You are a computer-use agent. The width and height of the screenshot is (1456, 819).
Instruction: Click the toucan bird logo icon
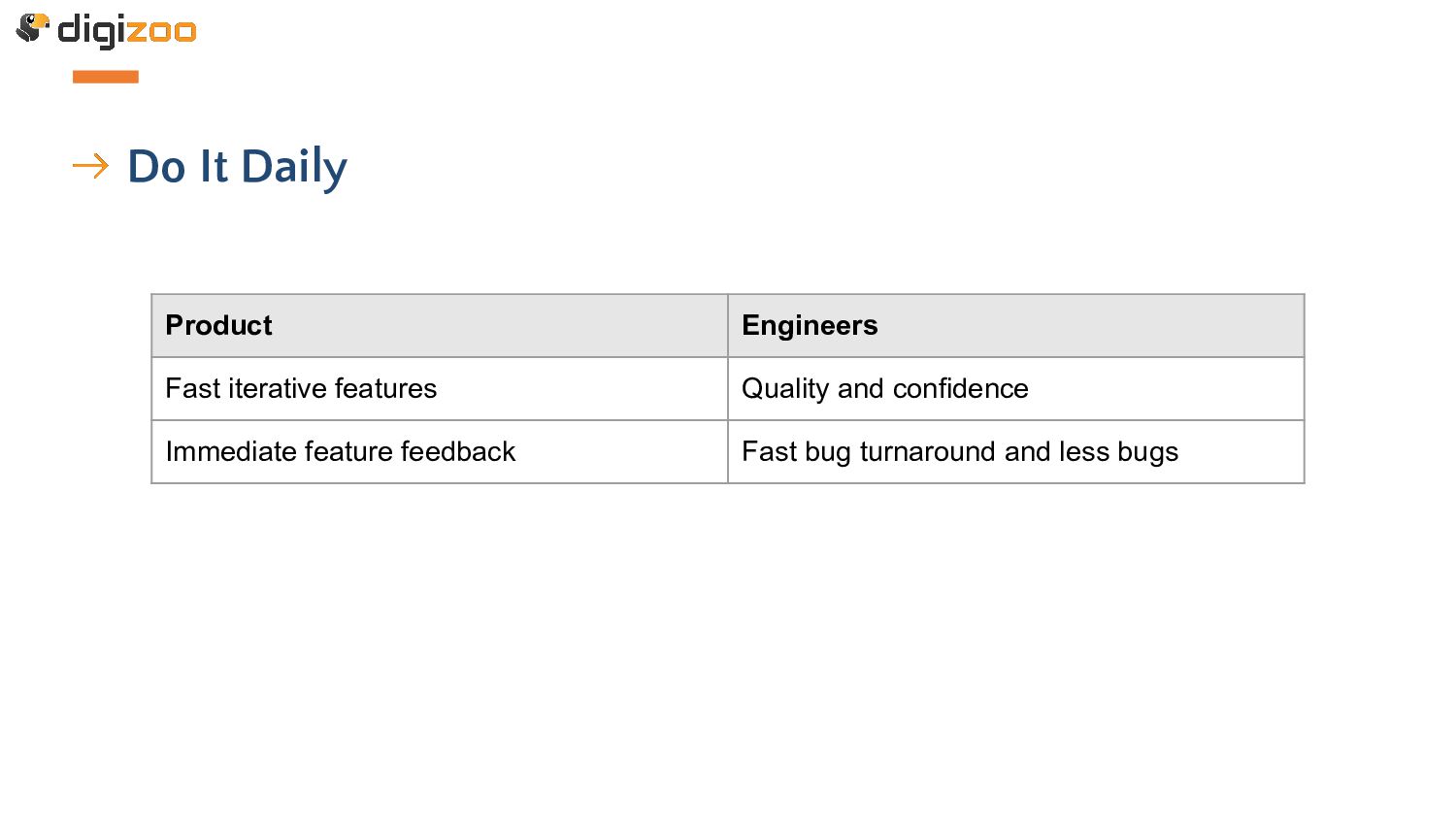click(32, 28)
